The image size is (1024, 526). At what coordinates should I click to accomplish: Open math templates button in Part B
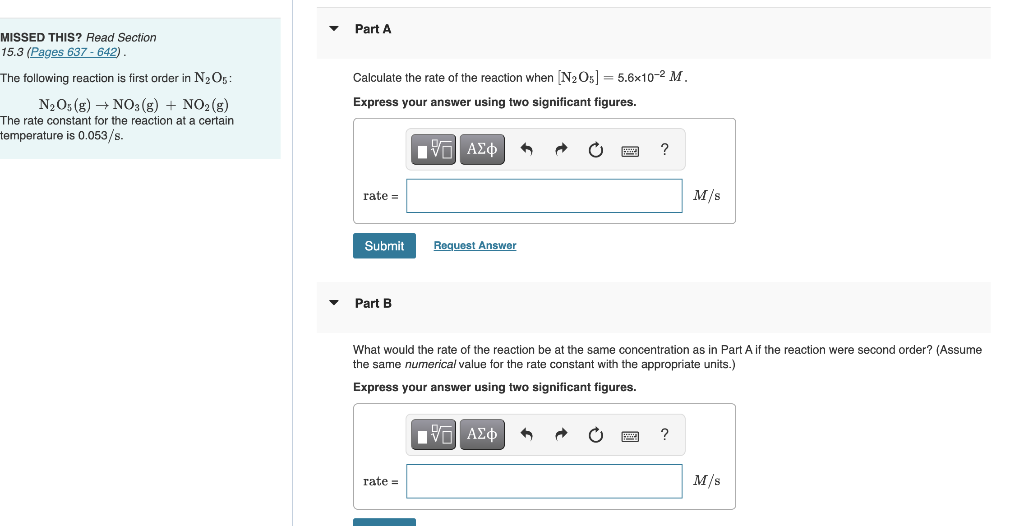tap(434, 435)
